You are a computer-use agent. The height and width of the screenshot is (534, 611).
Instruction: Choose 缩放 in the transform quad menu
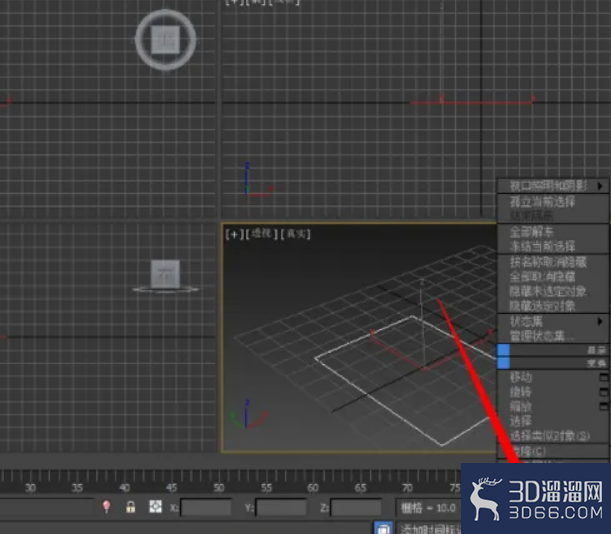[x=521, y=407]
